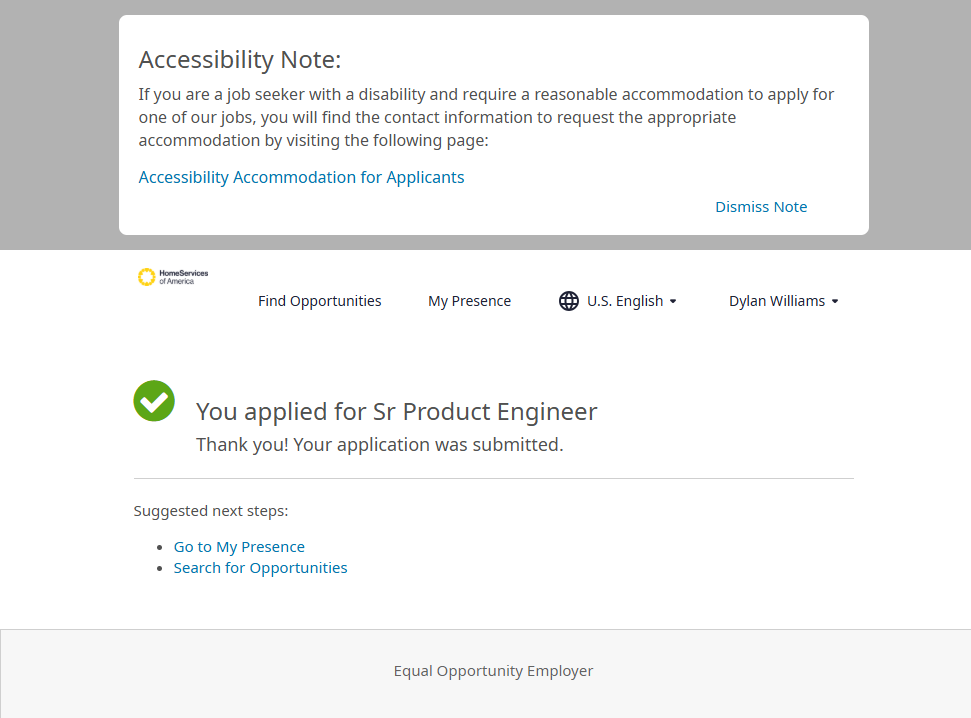Open Find Opportunities in the navigation bar
This screenshot has height=718, width=971.
pyautogui.click(x=319, y=301)
